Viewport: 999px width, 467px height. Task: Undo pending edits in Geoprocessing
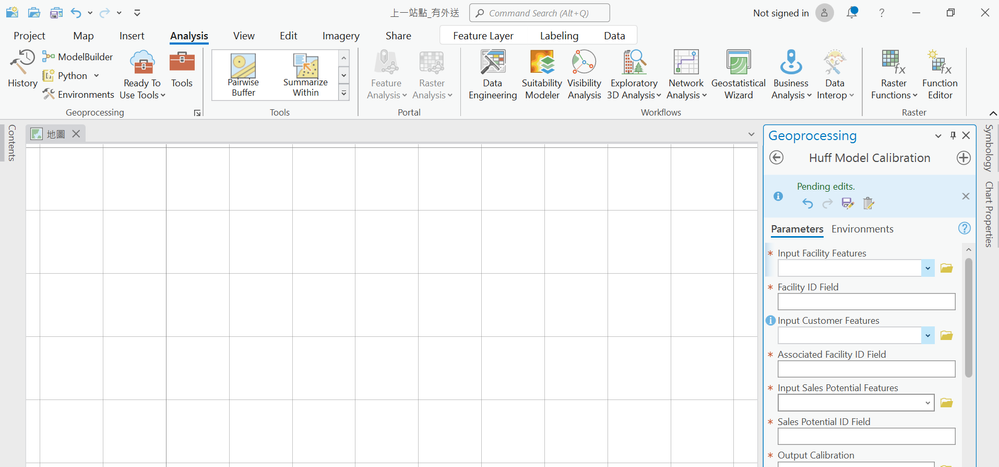(808, 203)
